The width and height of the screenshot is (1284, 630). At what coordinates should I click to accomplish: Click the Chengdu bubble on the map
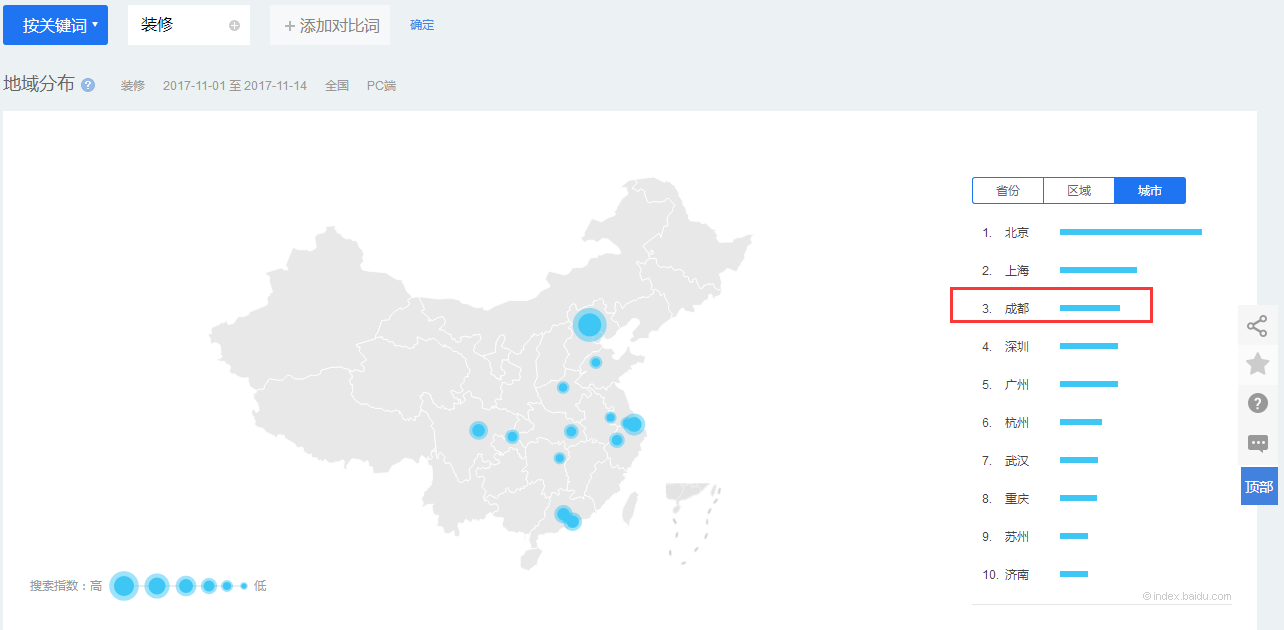click(x=478, y=430)
